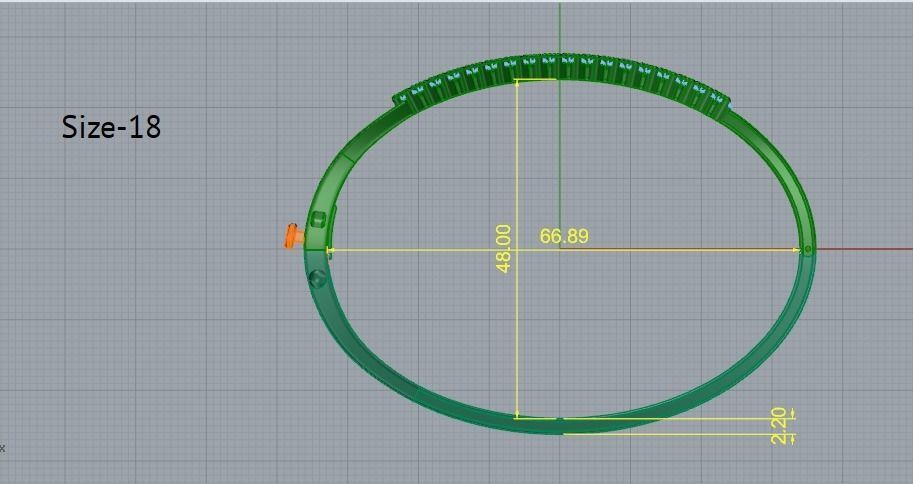Select the square catch above the clasp

tap(318, 219)
